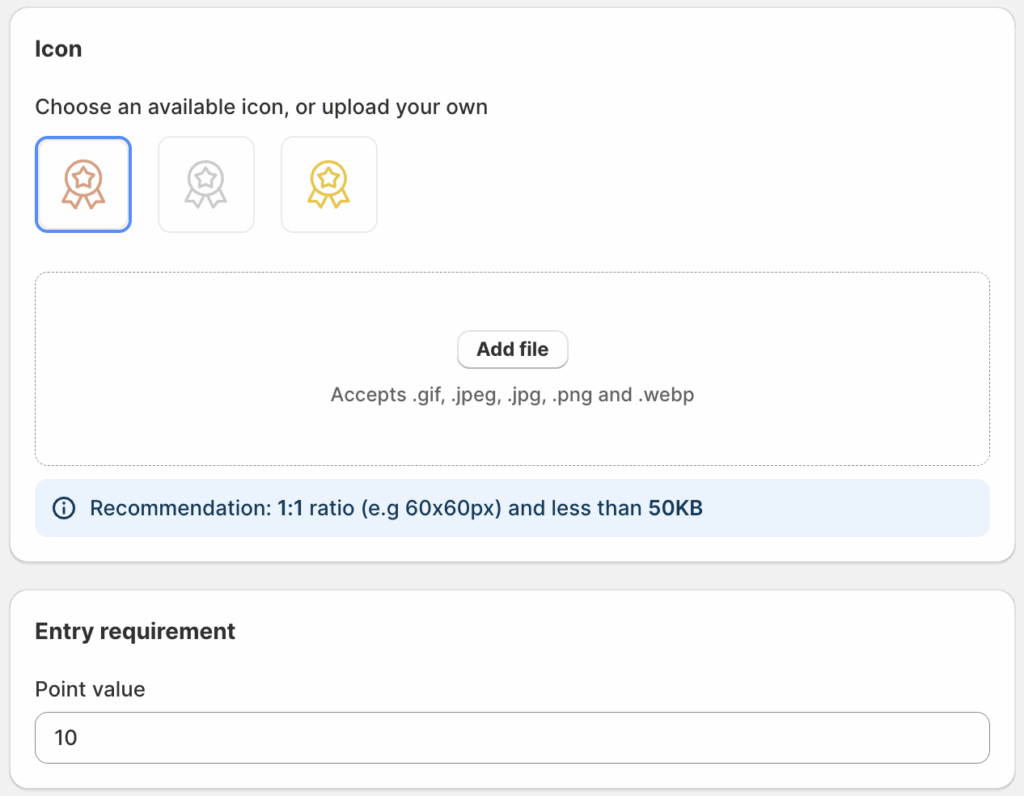1024x796 pixels.
Task: Click the Point value label
Action: (90, 689)
